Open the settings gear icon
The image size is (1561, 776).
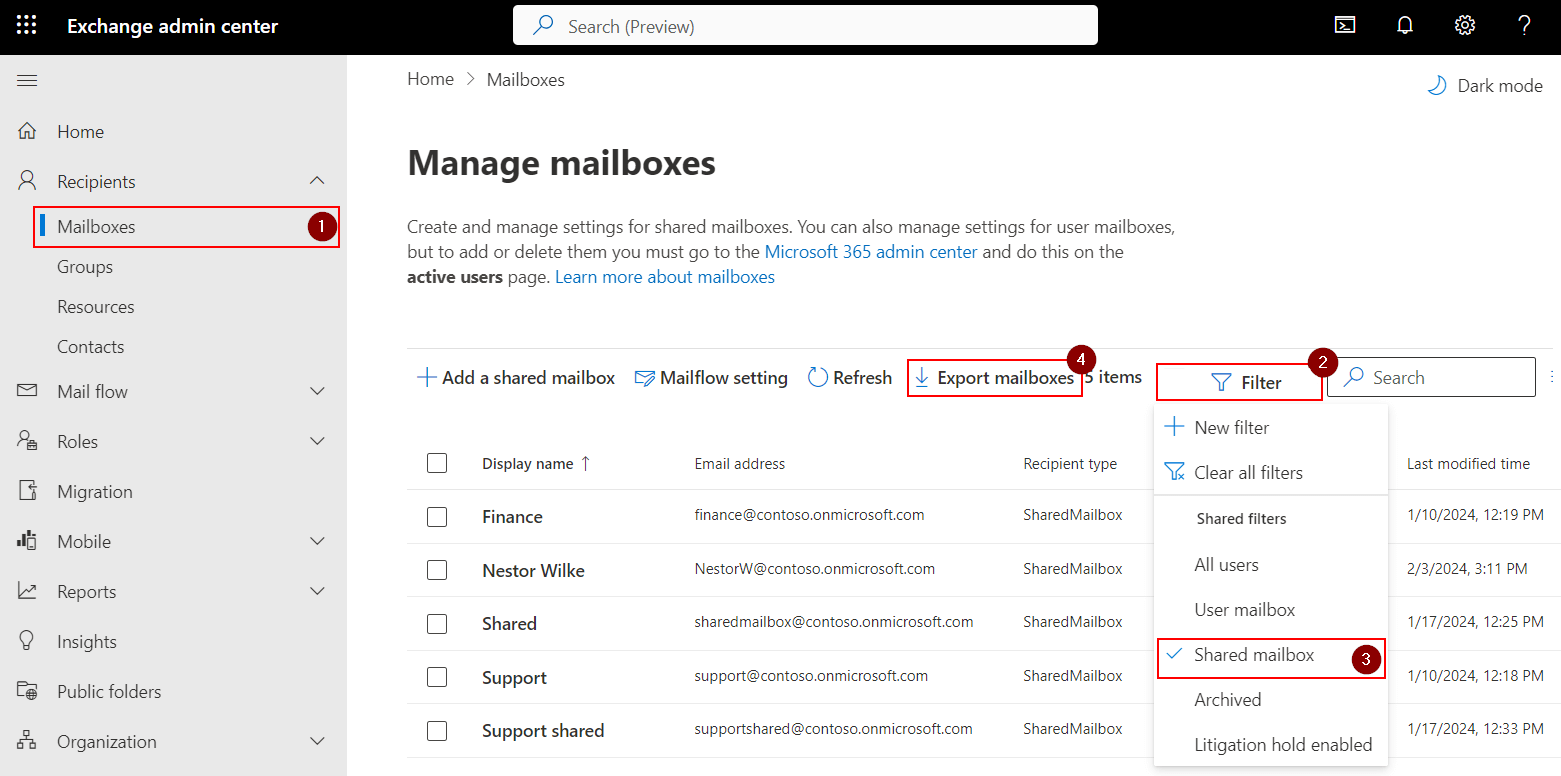click(x=1465, y=26)
